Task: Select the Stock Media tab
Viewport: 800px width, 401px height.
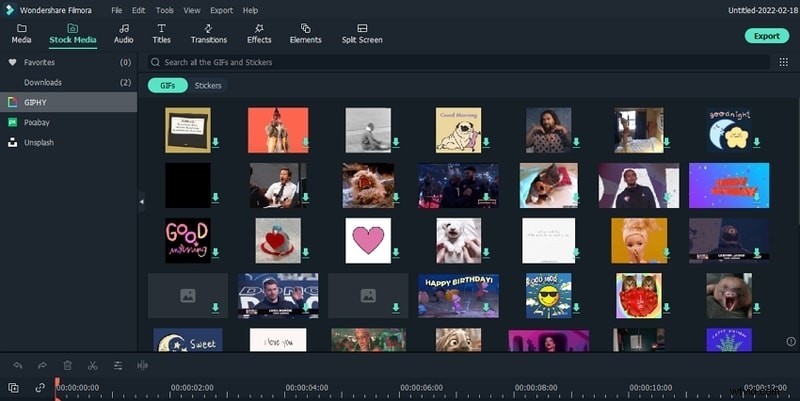Action: point(73,34)
